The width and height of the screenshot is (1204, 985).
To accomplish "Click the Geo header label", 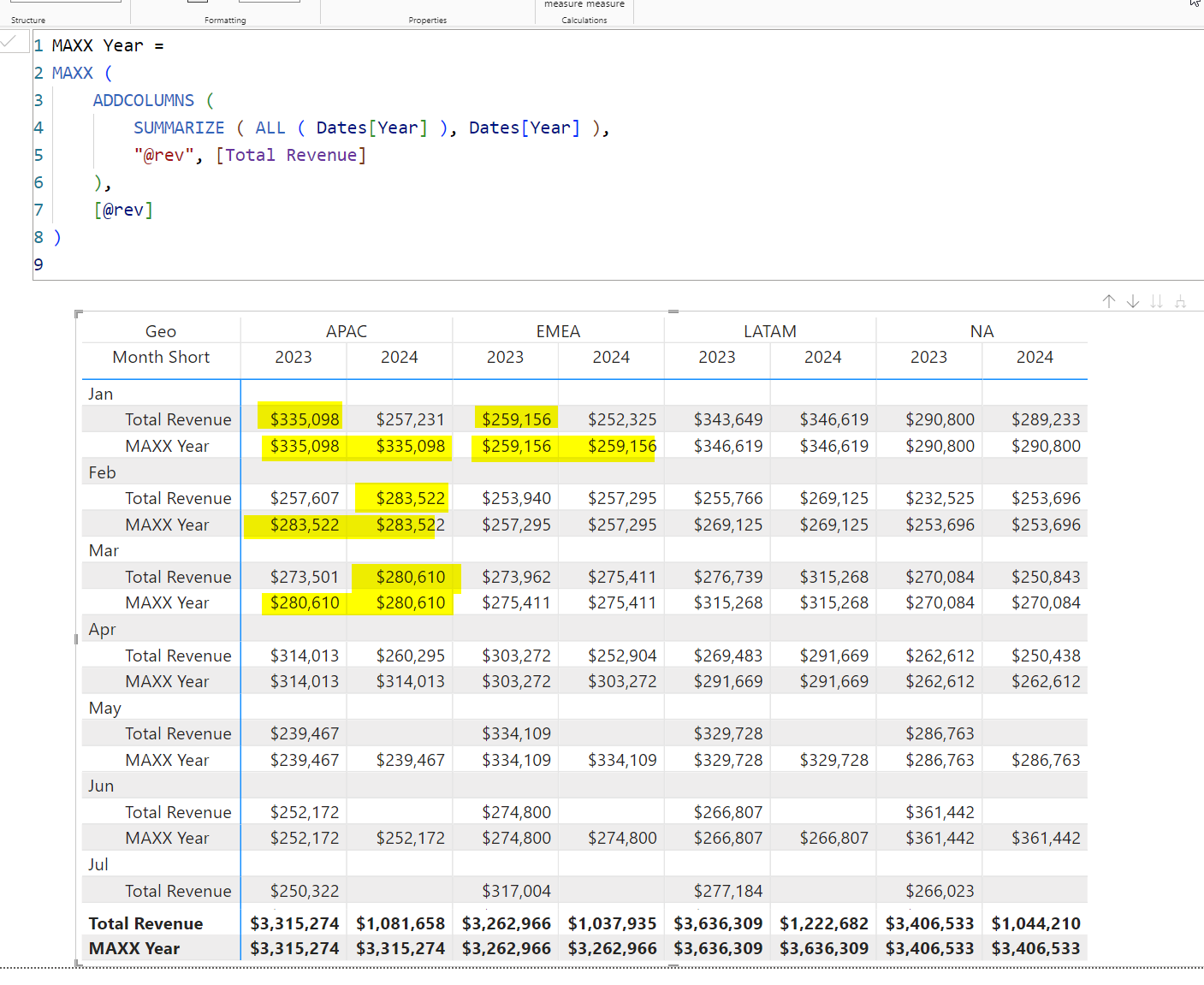I will tap(161, 331).
